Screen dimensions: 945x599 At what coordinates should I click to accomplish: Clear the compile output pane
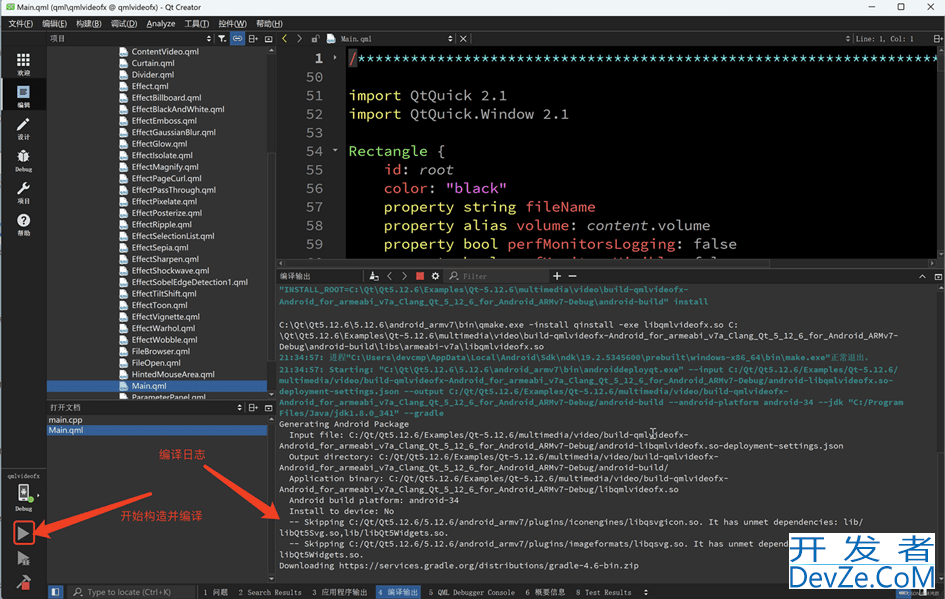[x=374, y=276]
